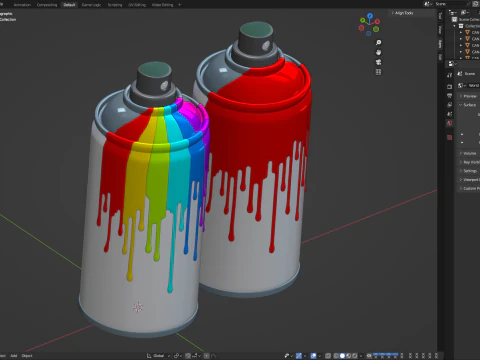Open the pivot point dropdown

179,356
